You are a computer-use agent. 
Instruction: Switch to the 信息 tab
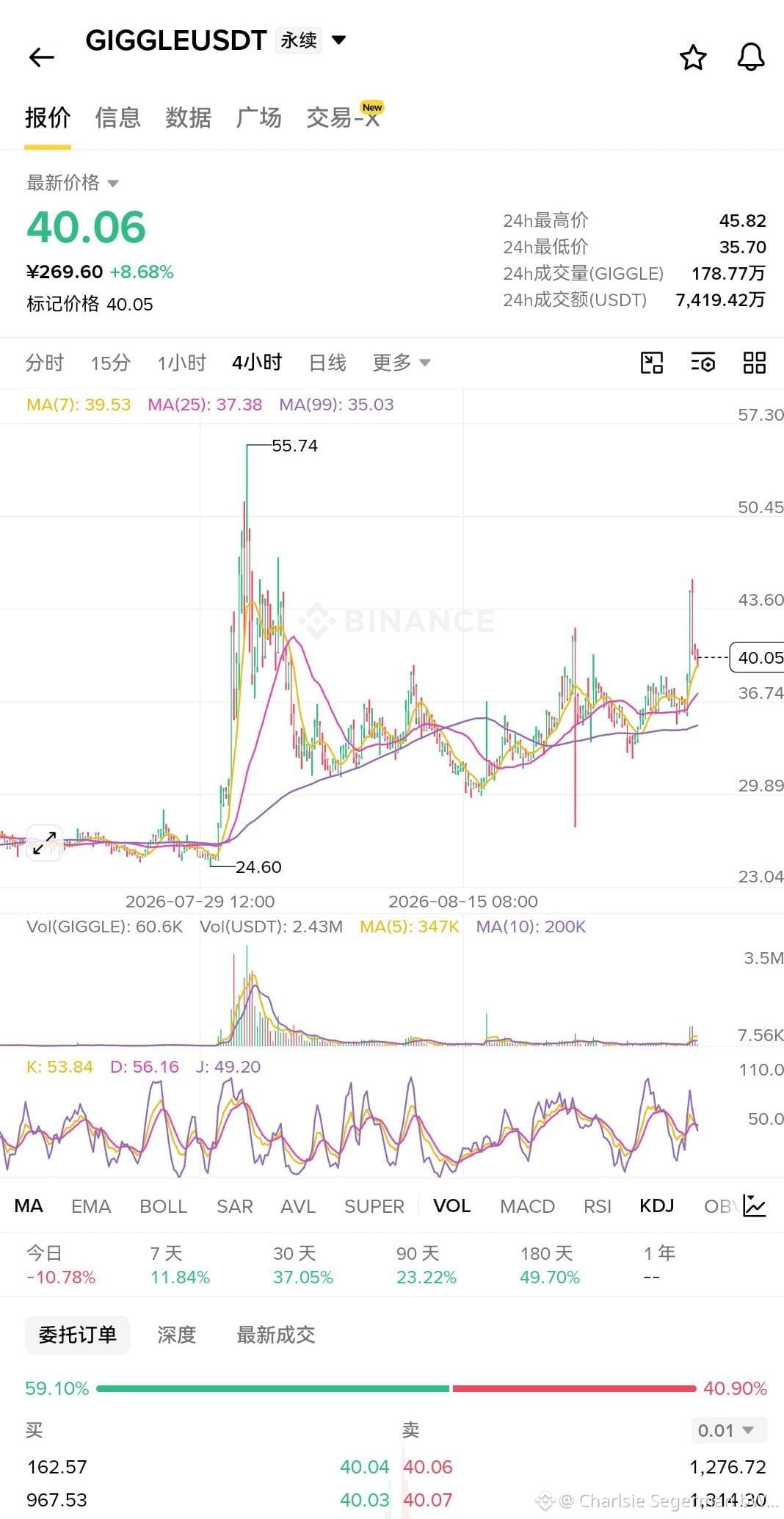click(x=117, y=117)
